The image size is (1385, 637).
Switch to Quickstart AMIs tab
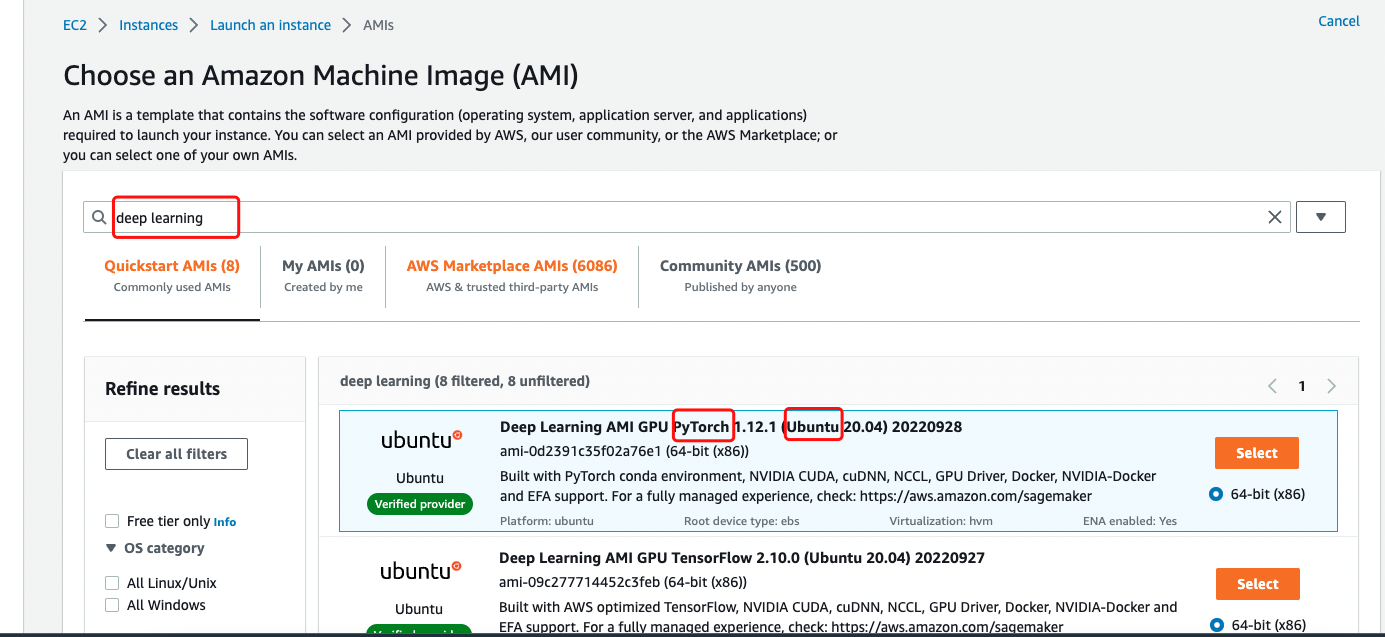[x=172, y=276]
